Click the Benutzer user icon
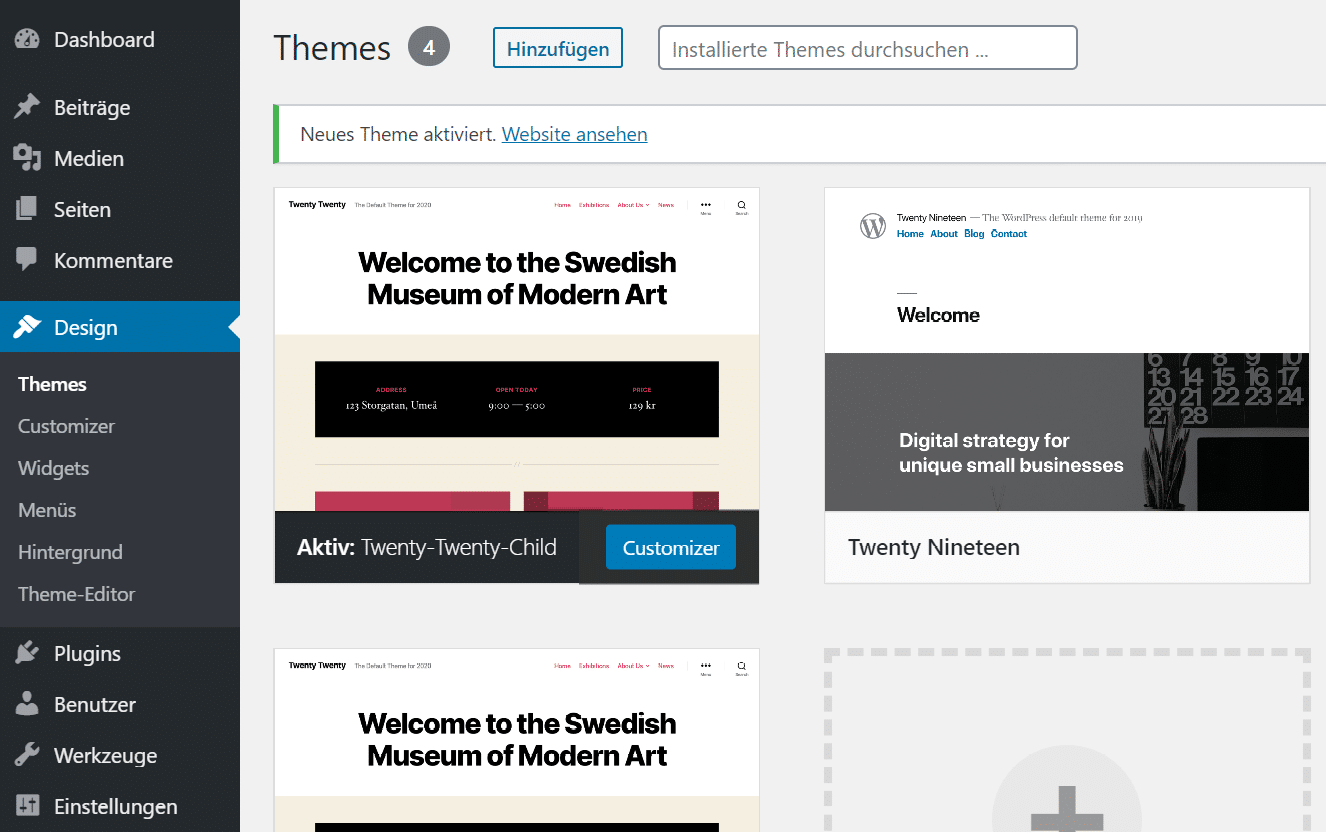The height and width of the screenshot is (833, 1326). click(27, 704)
